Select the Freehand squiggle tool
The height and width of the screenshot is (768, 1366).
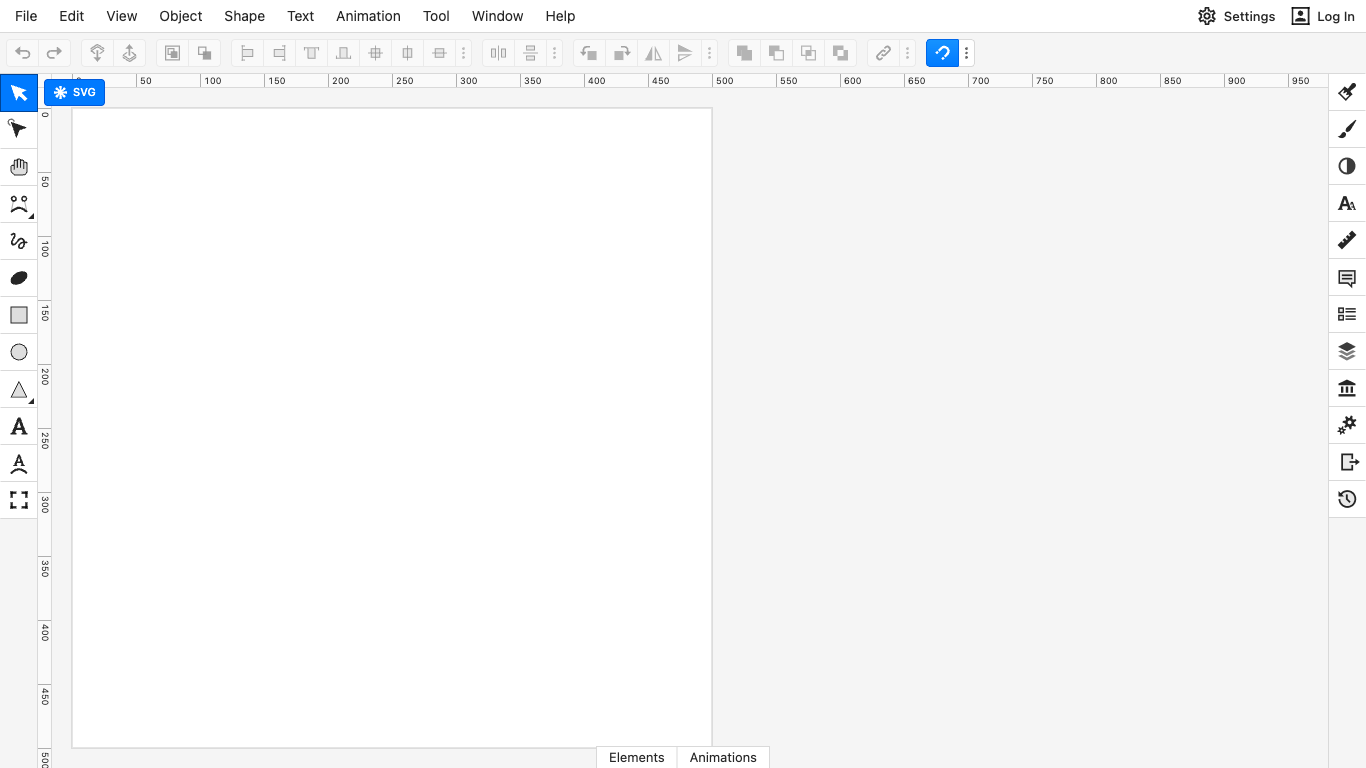point(18,241)
